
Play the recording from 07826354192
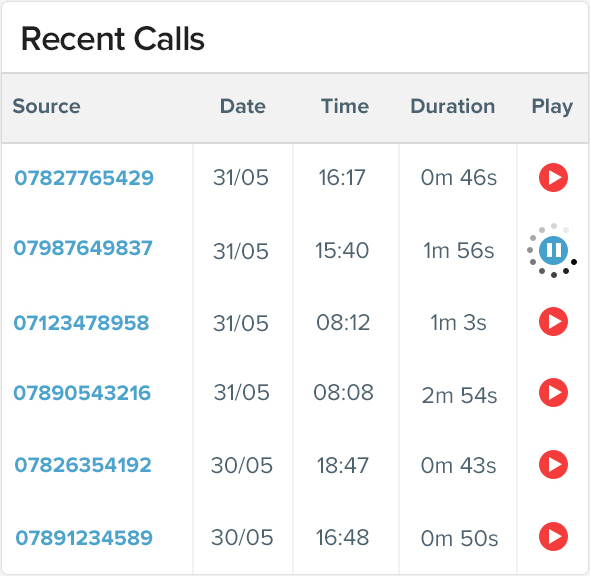(x=553, y=465)
